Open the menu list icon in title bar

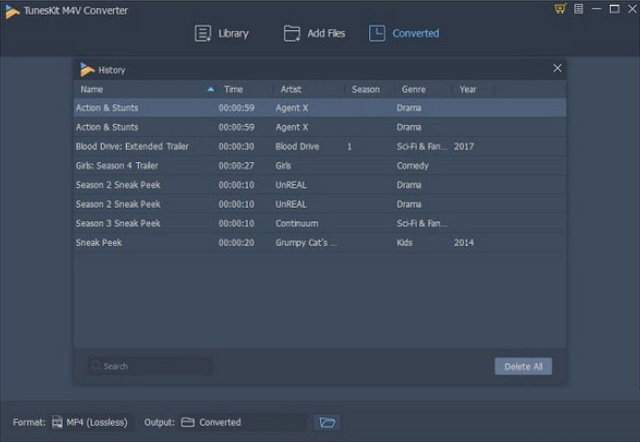tap(578, 9)
